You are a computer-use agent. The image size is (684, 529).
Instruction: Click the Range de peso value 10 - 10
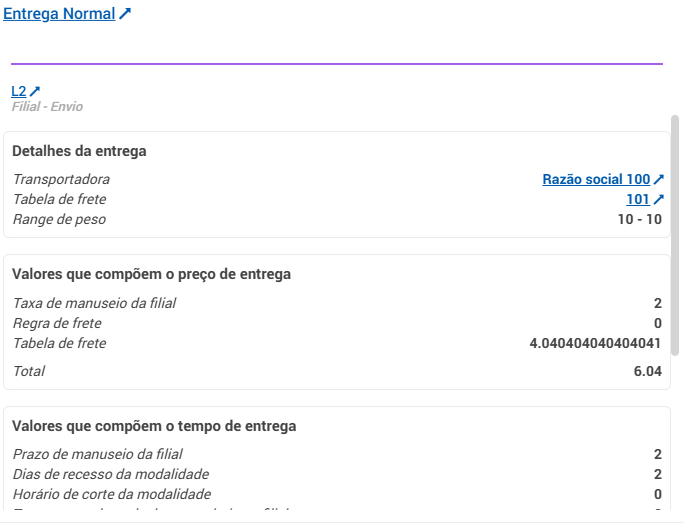pyautogui.click(x=640, y=219)
